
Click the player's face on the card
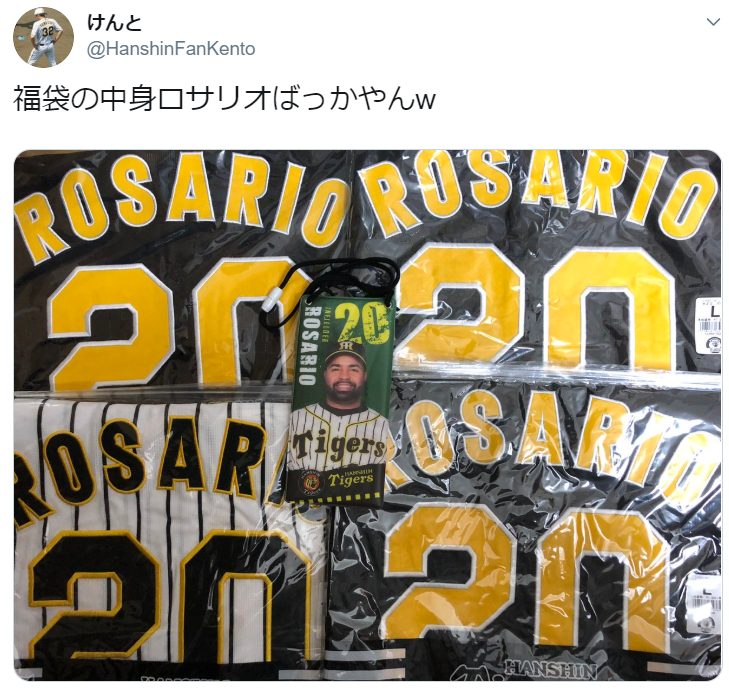345,382
